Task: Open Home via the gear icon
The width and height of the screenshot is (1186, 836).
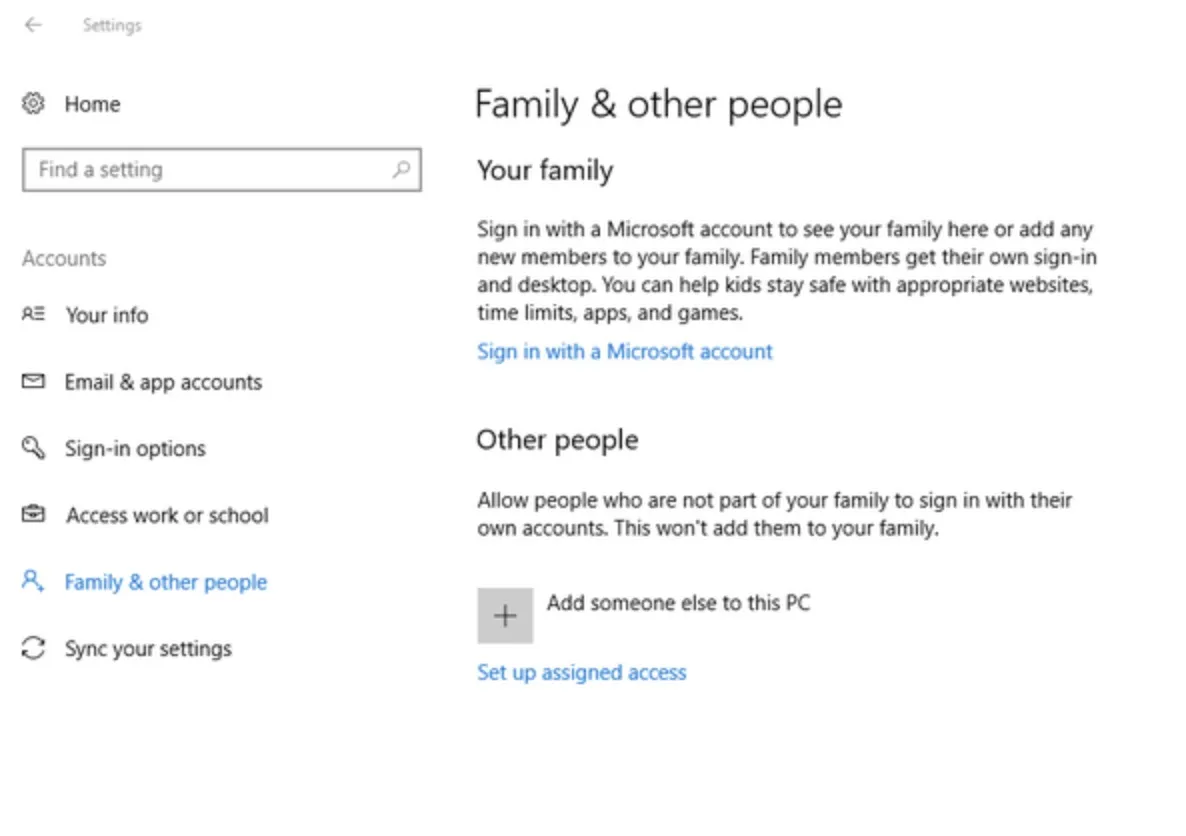Action: pyautogui.click(x=33, y=103)
